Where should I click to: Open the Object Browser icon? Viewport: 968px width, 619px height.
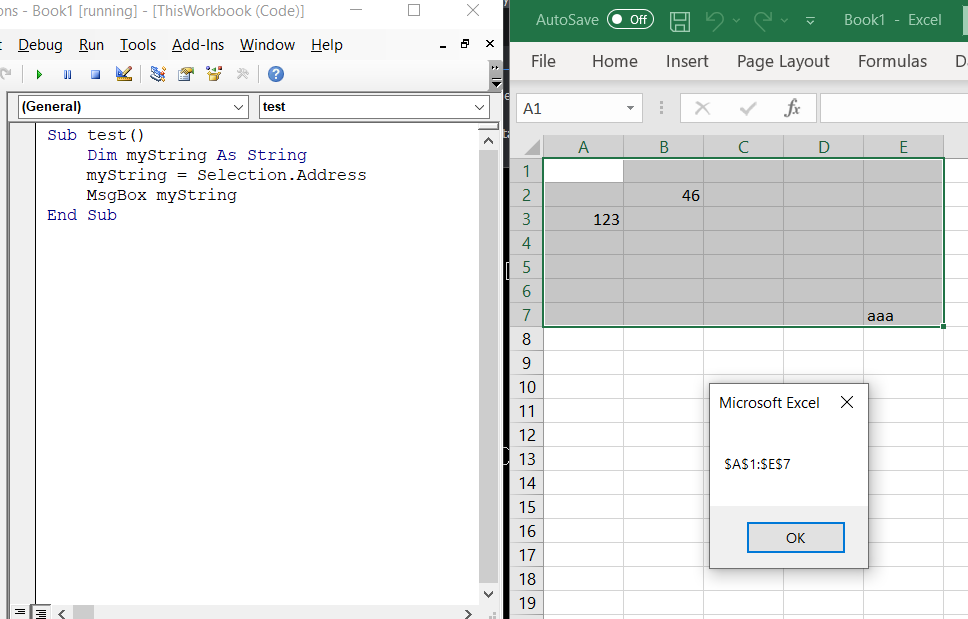pyautogui.click(x=213, y=74)
